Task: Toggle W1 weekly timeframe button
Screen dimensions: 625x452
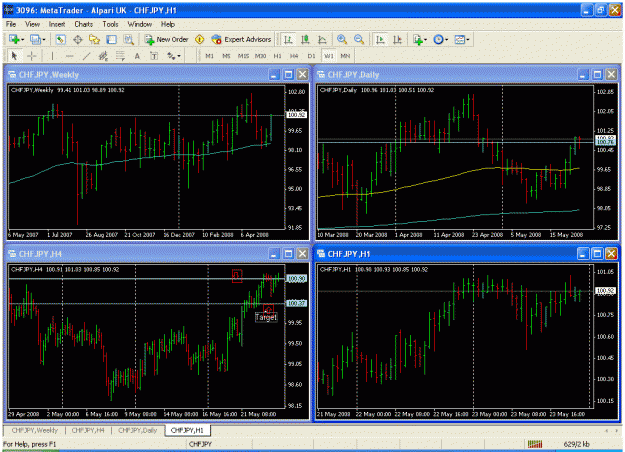Action: point(328,56)
